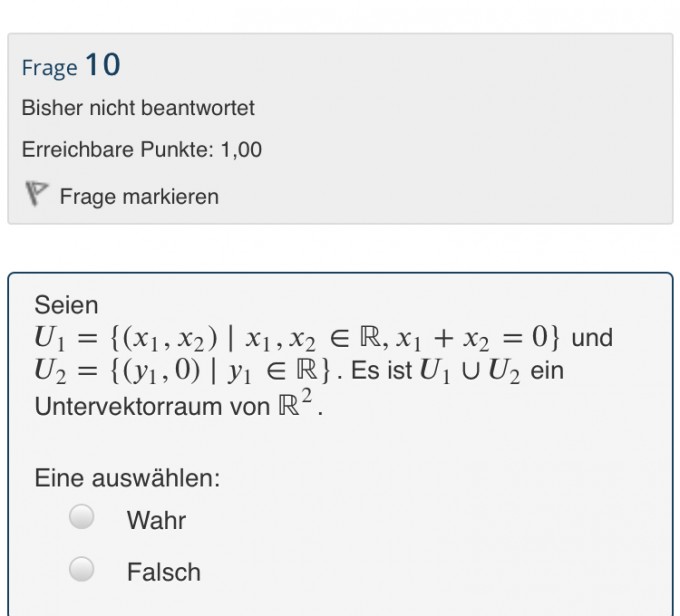This screenshot has width=680, height=616.
Task: Click the Eine auswählen prompt label
Action: [x=127, y=478]
